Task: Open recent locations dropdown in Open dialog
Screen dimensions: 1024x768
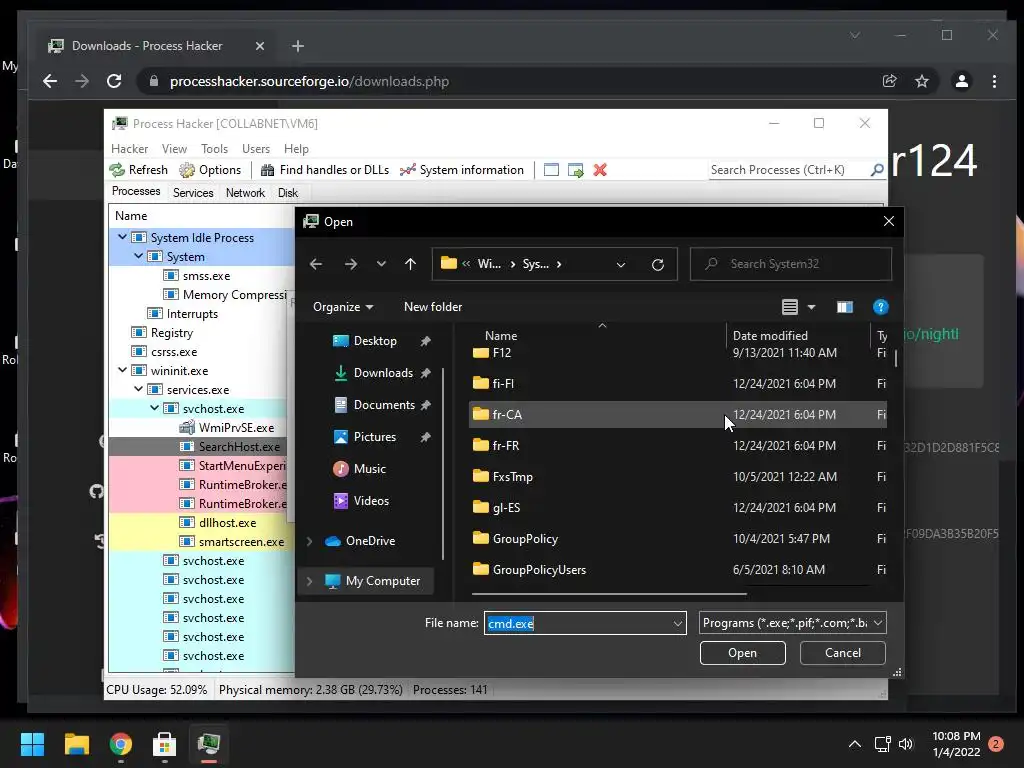Action: coord(381,264)
